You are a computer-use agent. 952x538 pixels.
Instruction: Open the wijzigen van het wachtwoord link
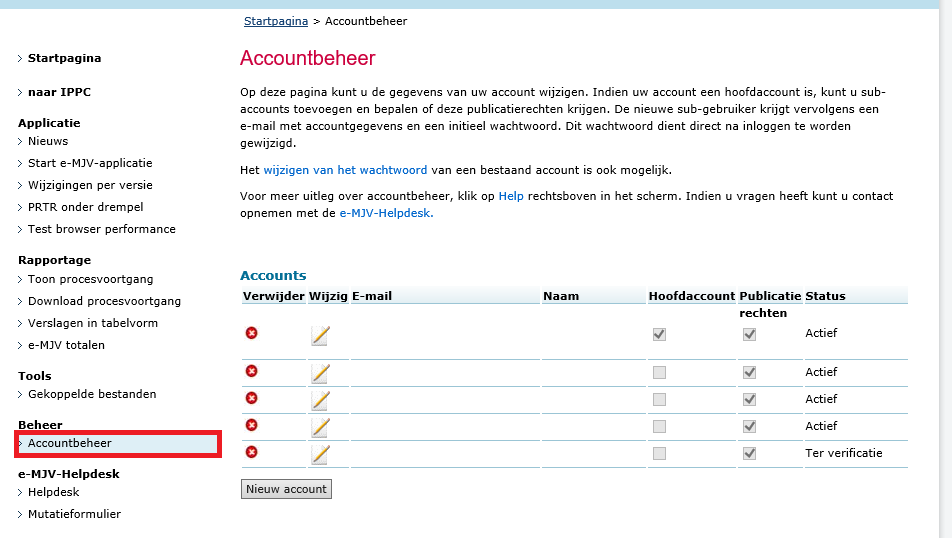(345, 170)
